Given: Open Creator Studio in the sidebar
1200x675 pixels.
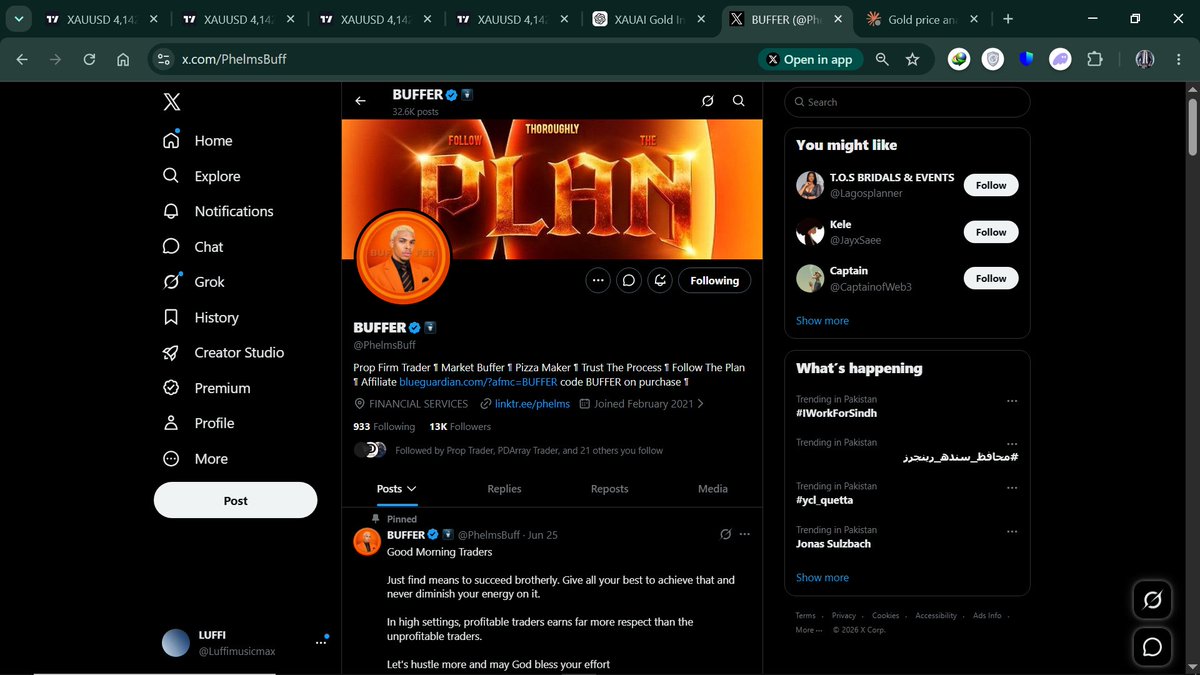Looking at the screenshot, I should click(224, 352).
